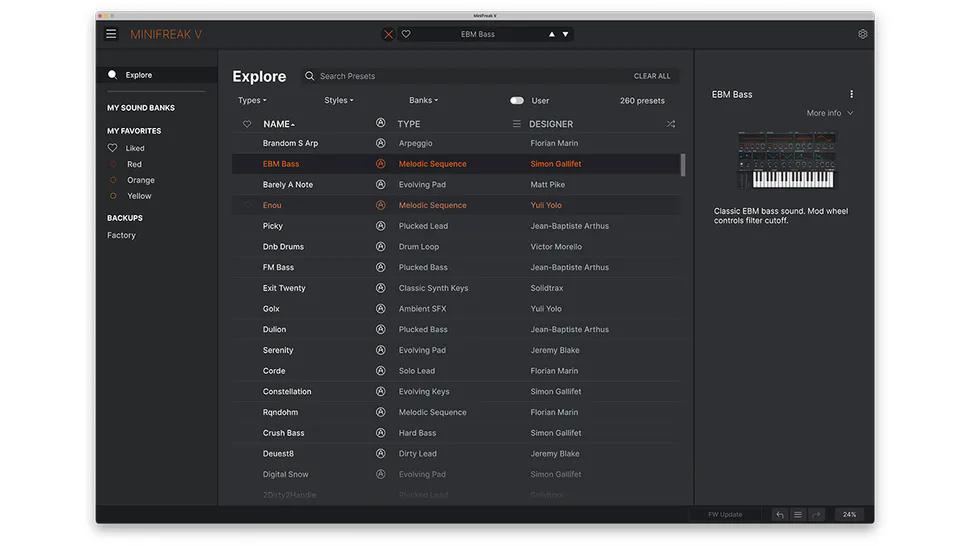Open the Styles filter dropdown

(339, 100)
